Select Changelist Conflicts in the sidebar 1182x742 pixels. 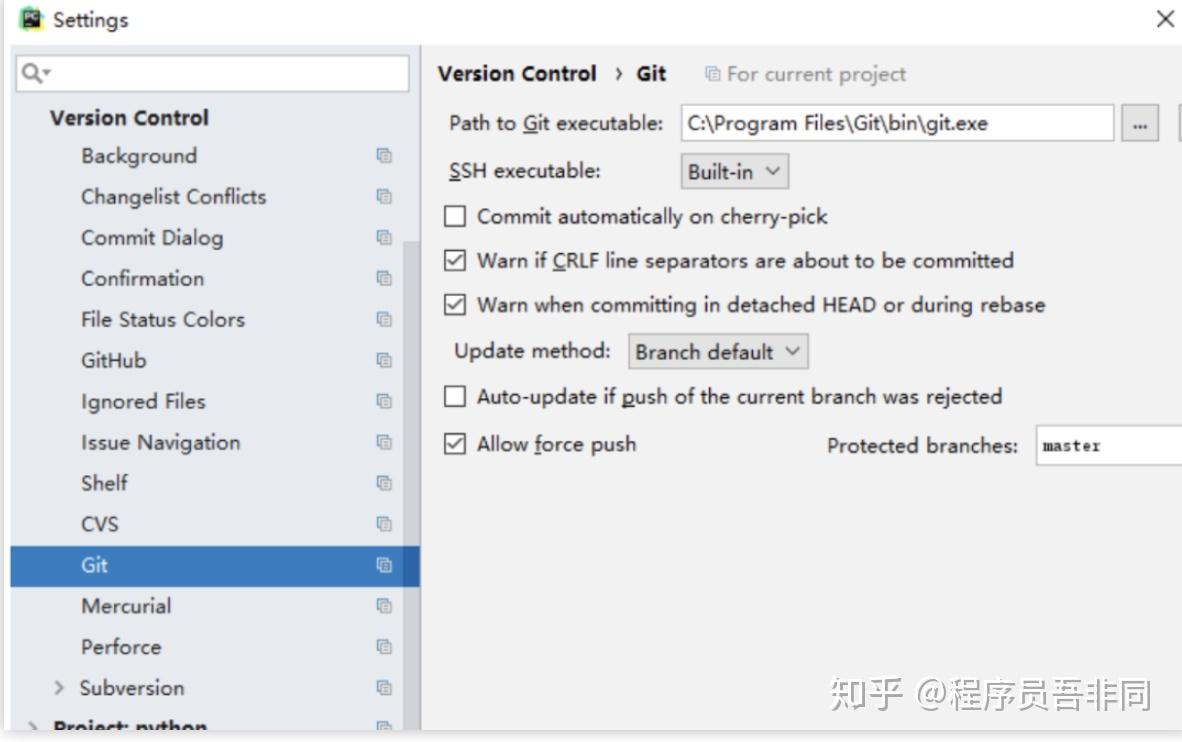[173, 197]
